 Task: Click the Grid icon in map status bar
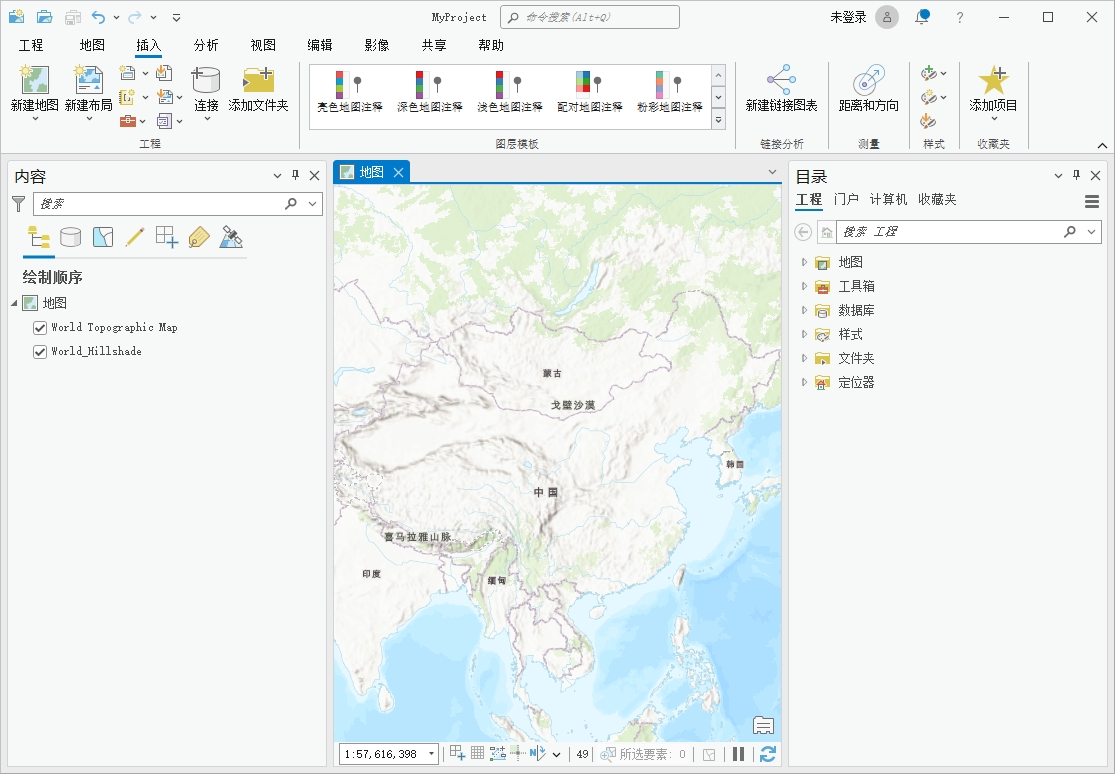(477, 753)
